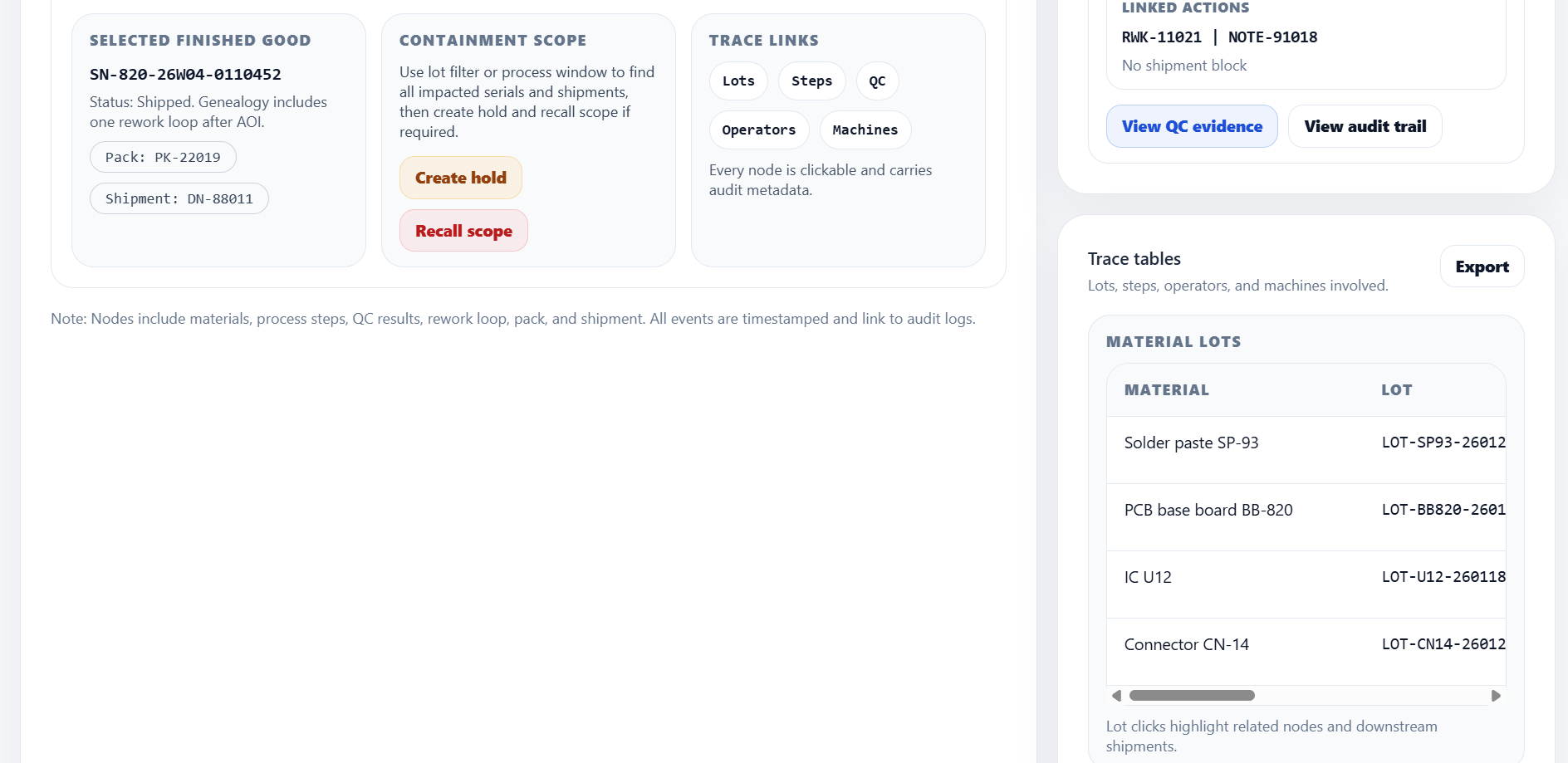Click the PCB base board BB-820 row
The image size is (1568, 763).
tap(1208, 510)
